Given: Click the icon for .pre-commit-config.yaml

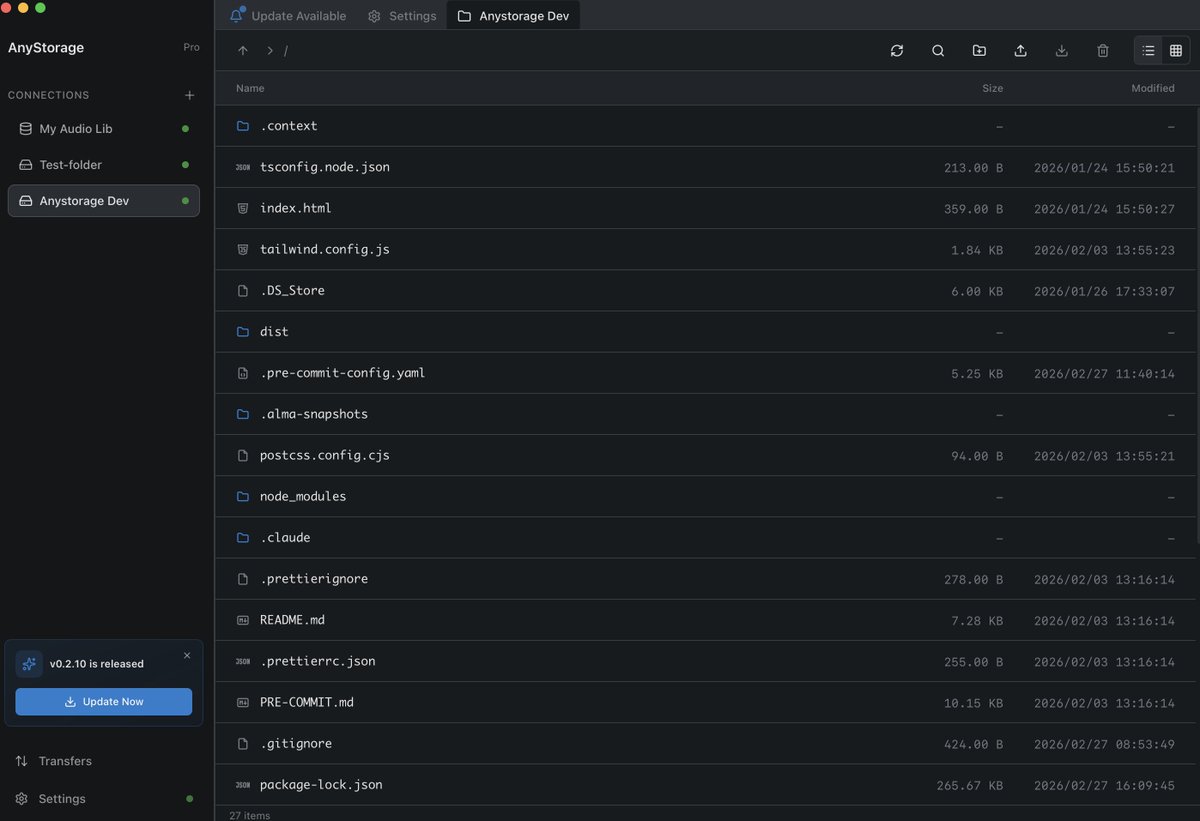Looking at the screenshot, I should (242, 373).
